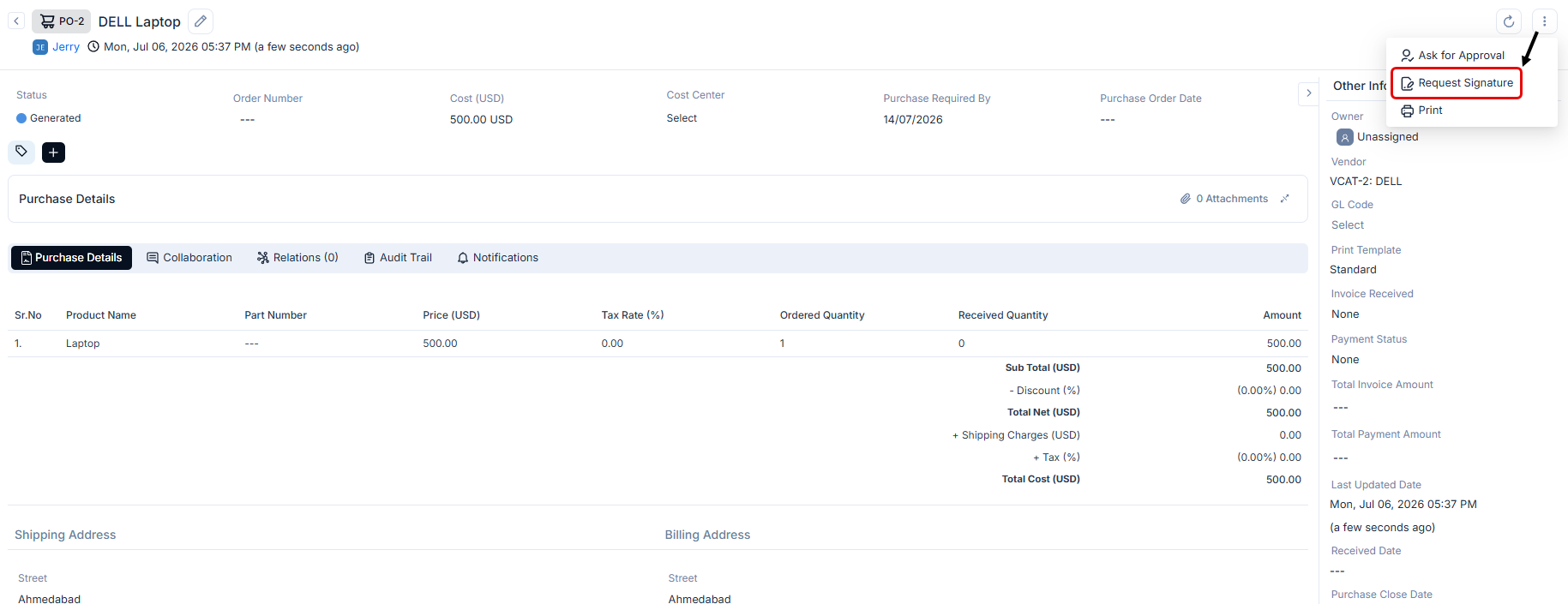Click the clock icon beside the created date
Image resolution: width=1568 pixels, height=604 pixels.
click(x=93, y=47)
